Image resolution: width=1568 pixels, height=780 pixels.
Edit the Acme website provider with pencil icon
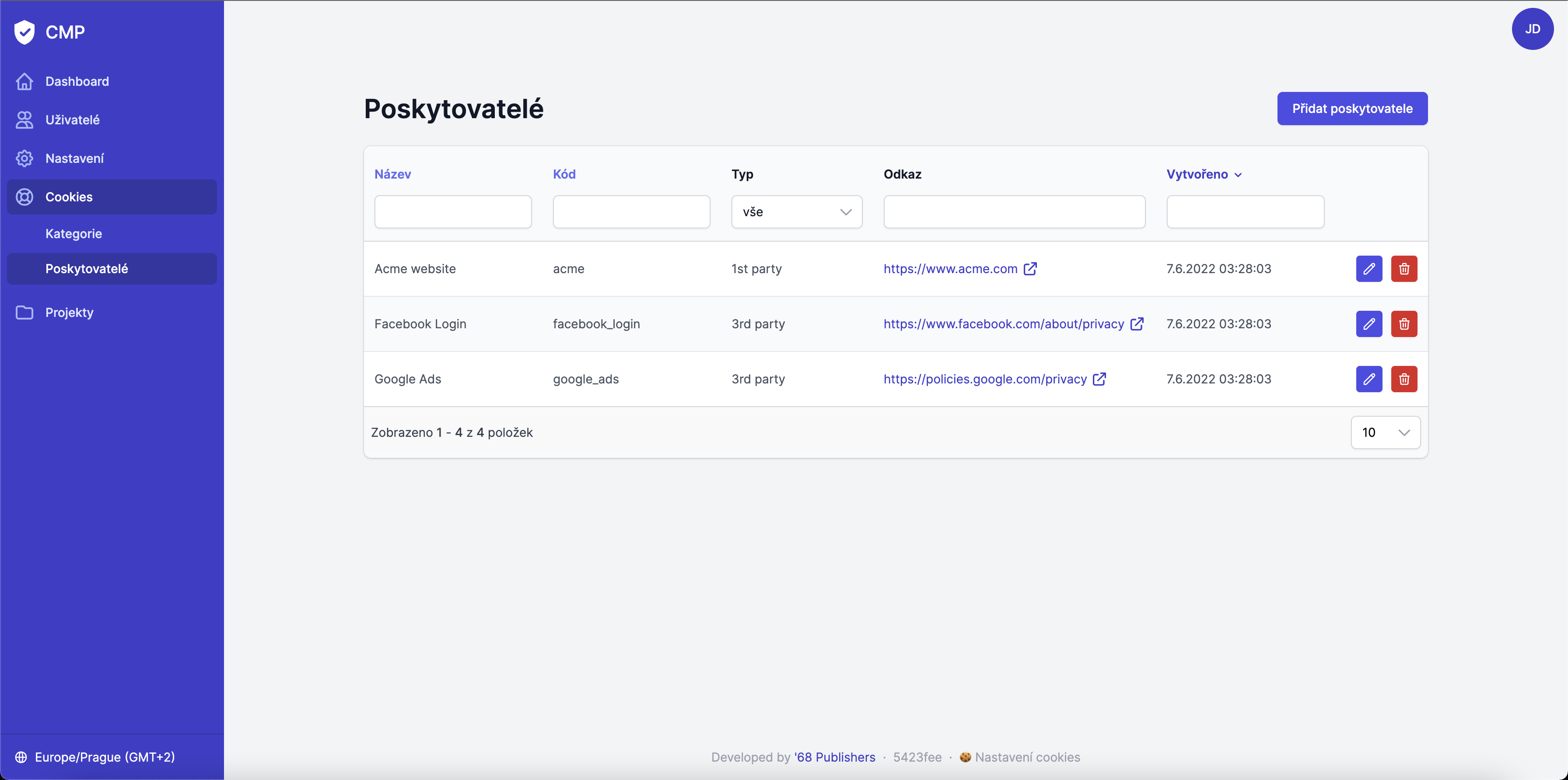coord(1369,268)
